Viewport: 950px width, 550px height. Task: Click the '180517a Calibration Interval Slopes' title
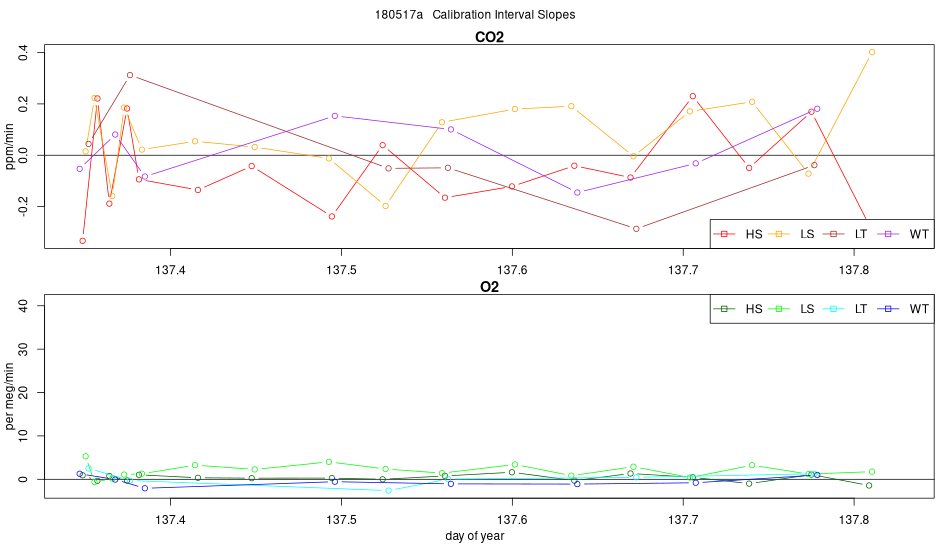pos(475,15)
